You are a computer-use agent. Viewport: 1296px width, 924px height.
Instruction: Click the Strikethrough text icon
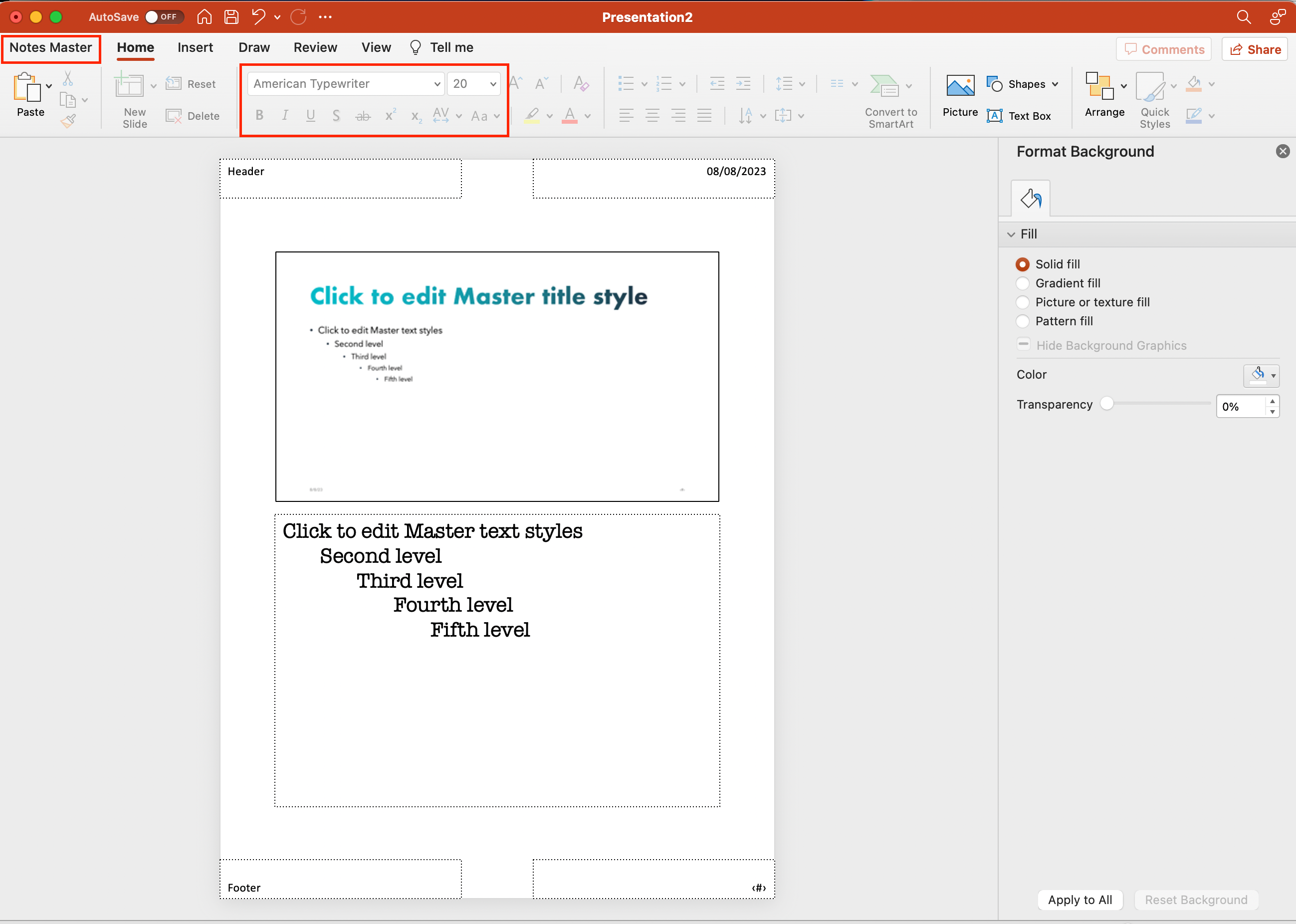[x=362, y=116]
